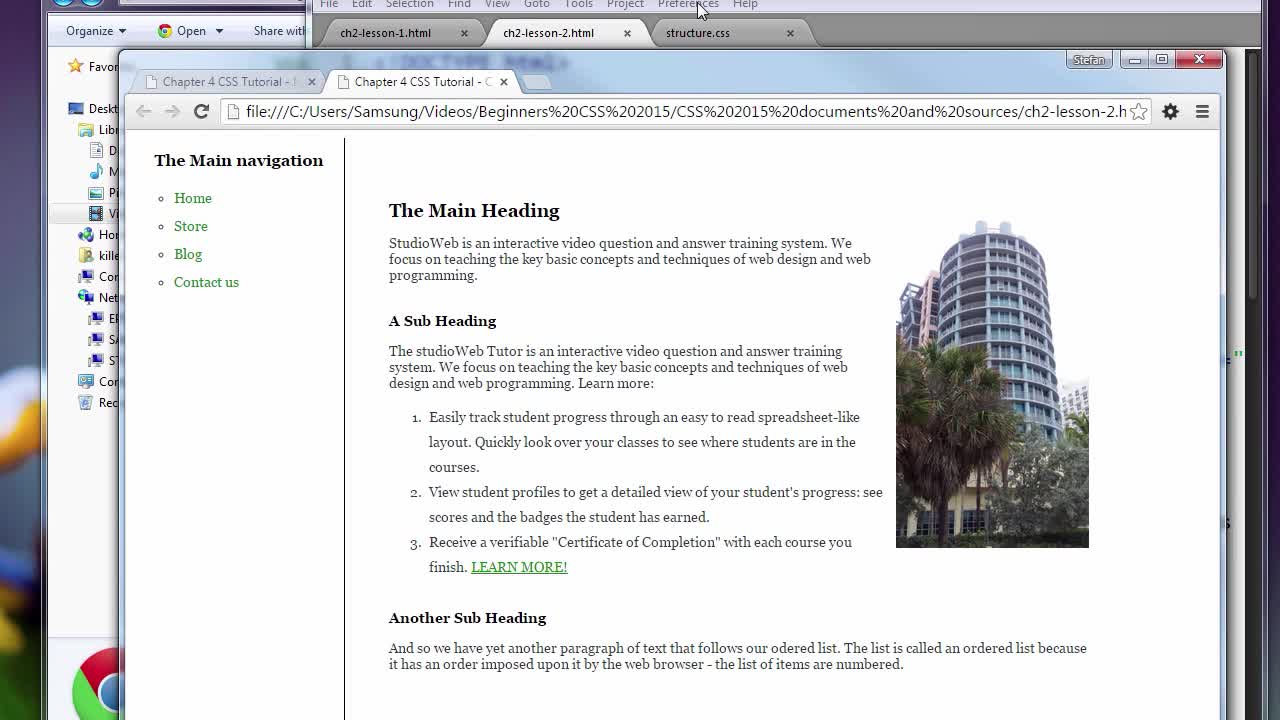This screenshot has width=1280, height=720.
Task: Select the Music library icon in Explorer
Action: (96, 172)
